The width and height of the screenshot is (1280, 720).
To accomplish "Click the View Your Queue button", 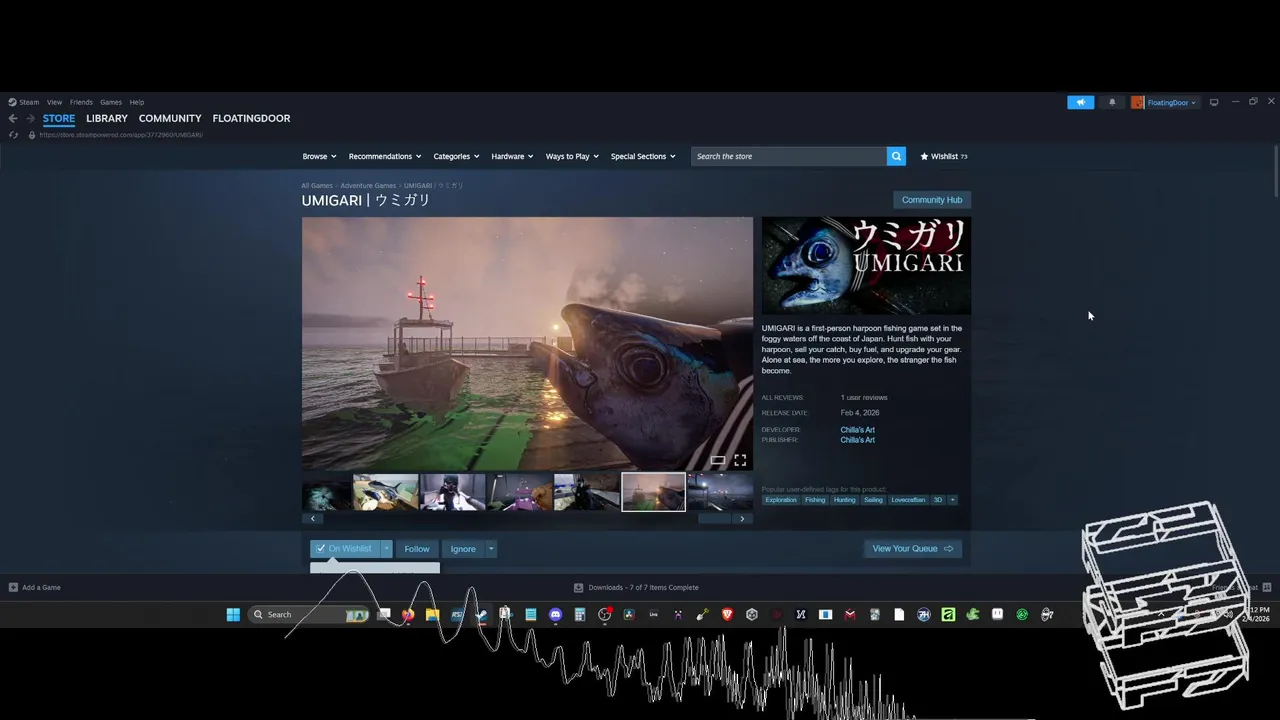I will [x=913, y=548].
